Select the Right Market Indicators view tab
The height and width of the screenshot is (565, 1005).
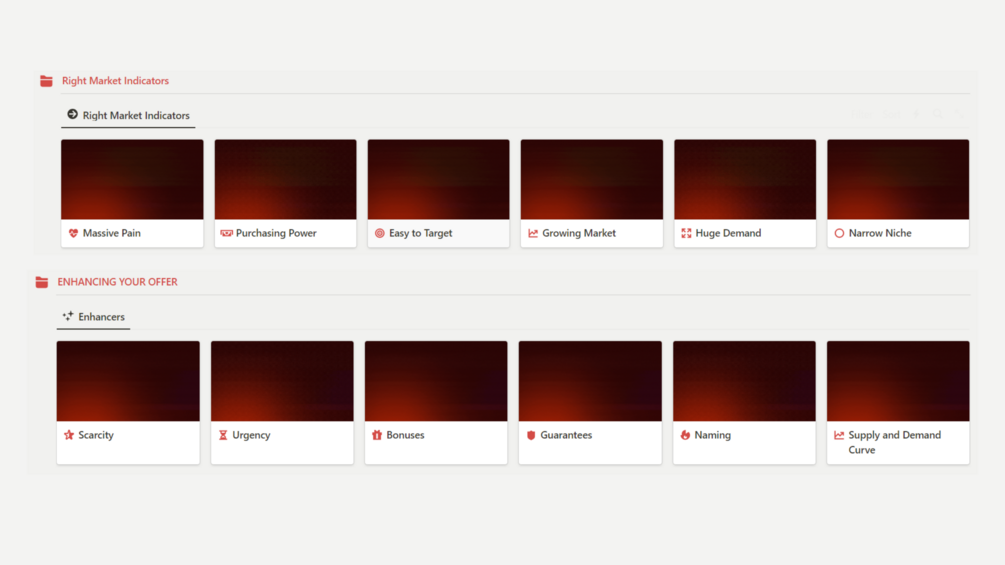click(x=128, y=115)
